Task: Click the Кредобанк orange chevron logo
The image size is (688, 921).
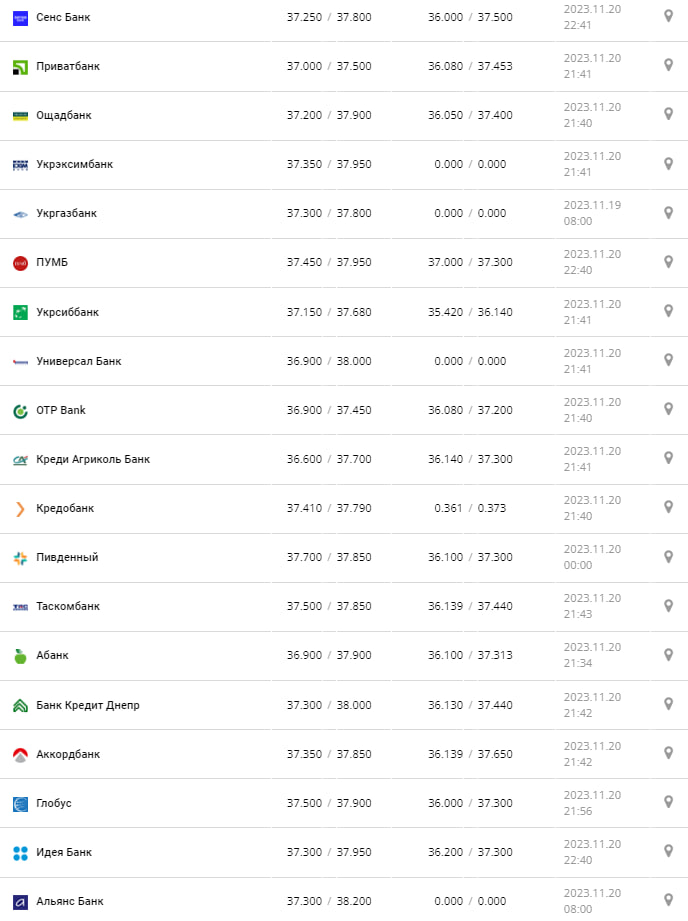Action: (20, 509)
